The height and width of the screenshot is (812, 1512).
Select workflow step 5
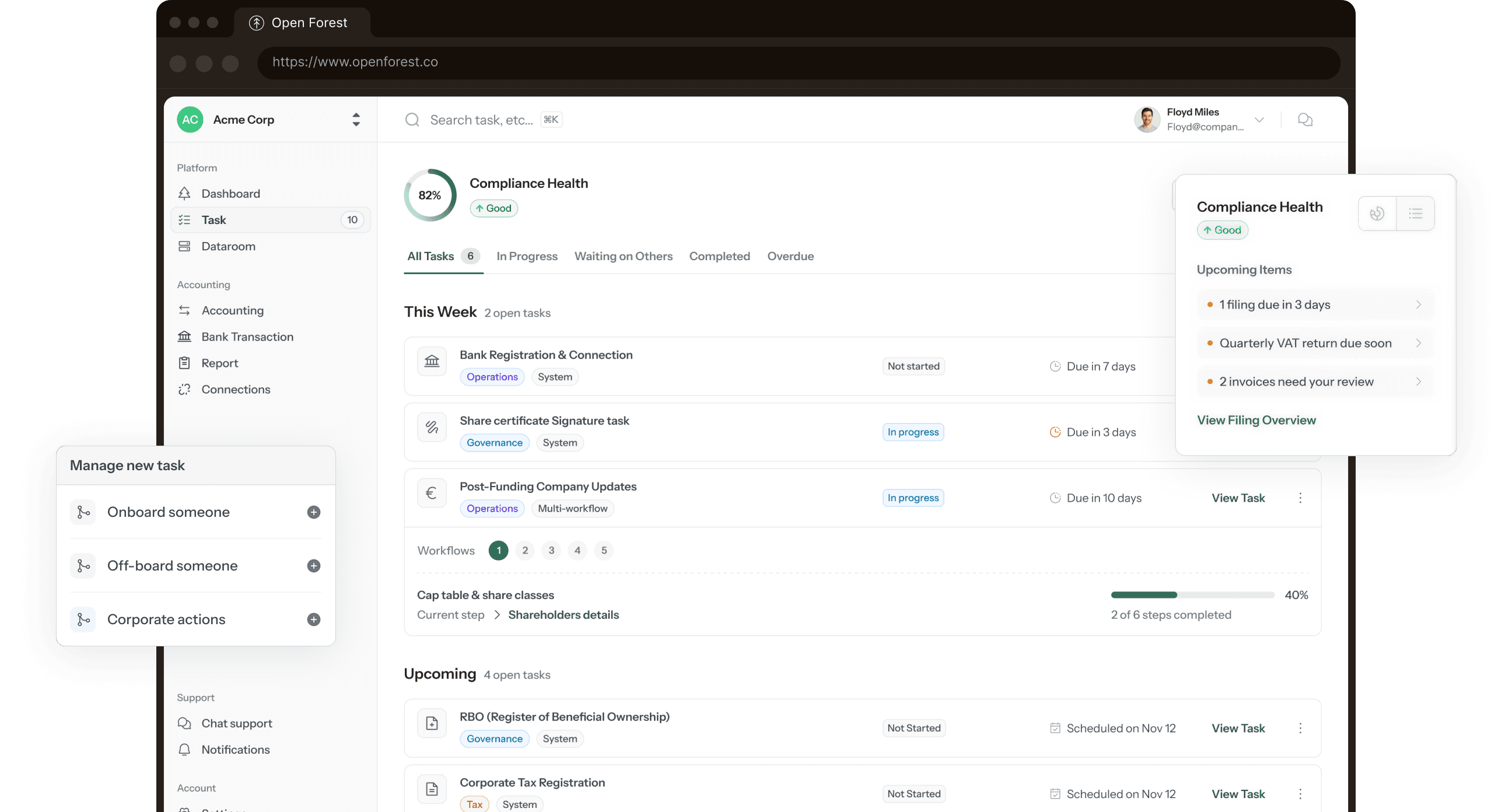coord(604,550)
